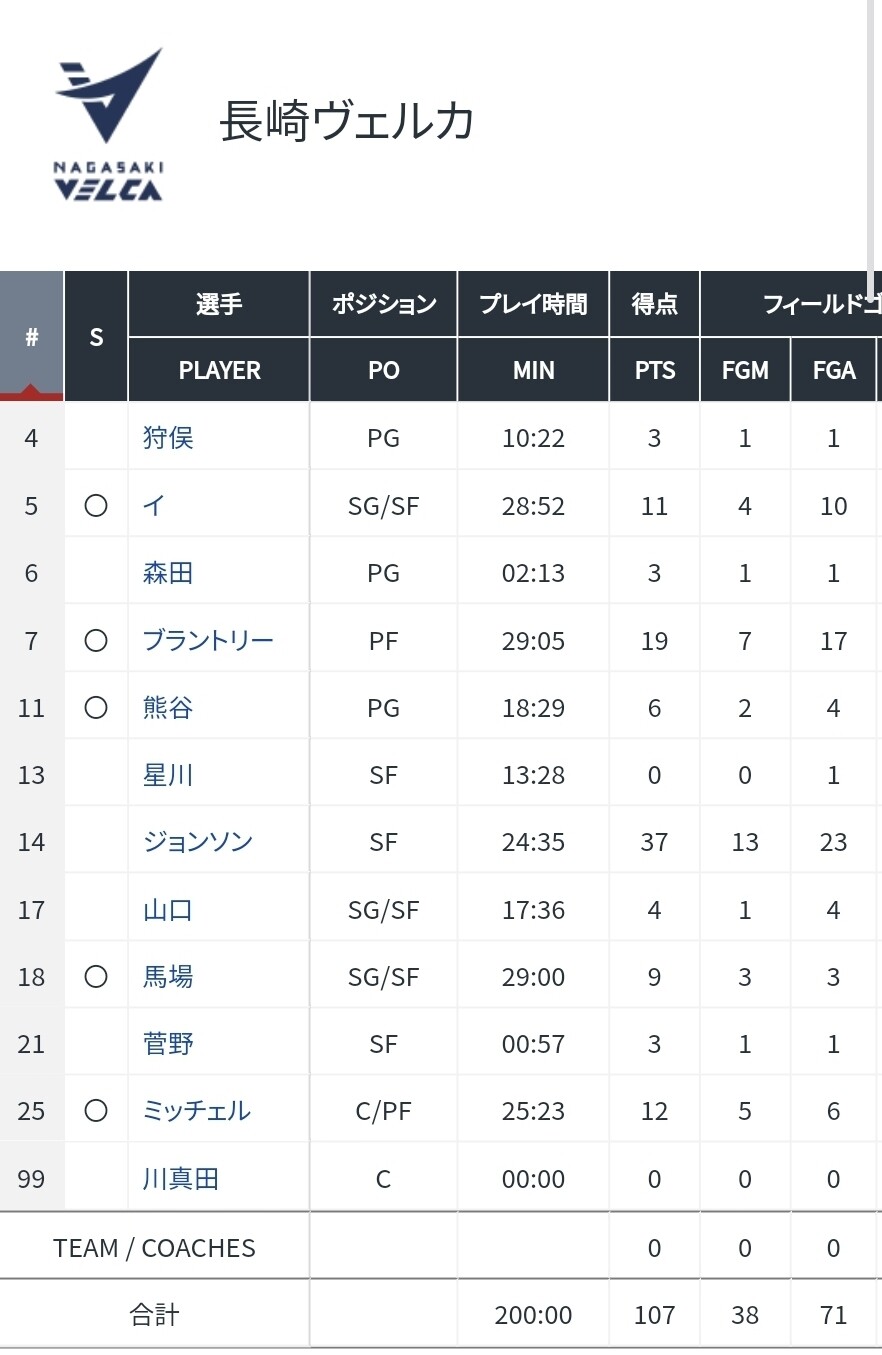
Task: Click the vertical scrollbar at top right
Action: pos(871,150)
